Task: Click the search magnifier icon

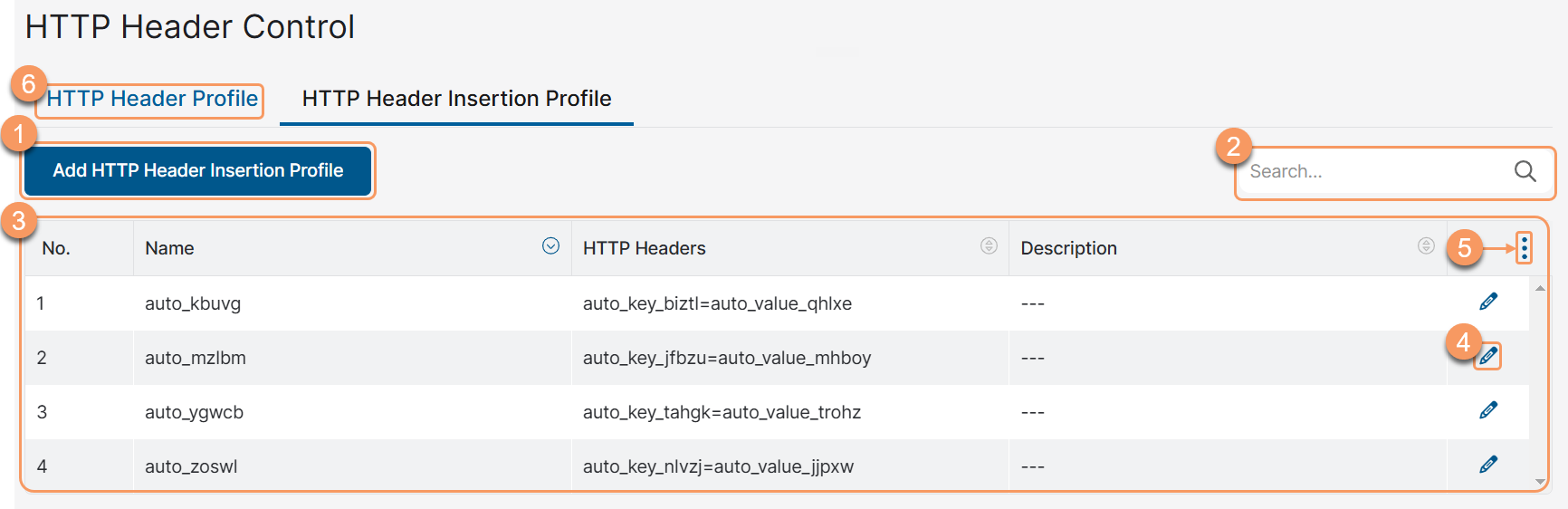Action: pos(1525,171)
